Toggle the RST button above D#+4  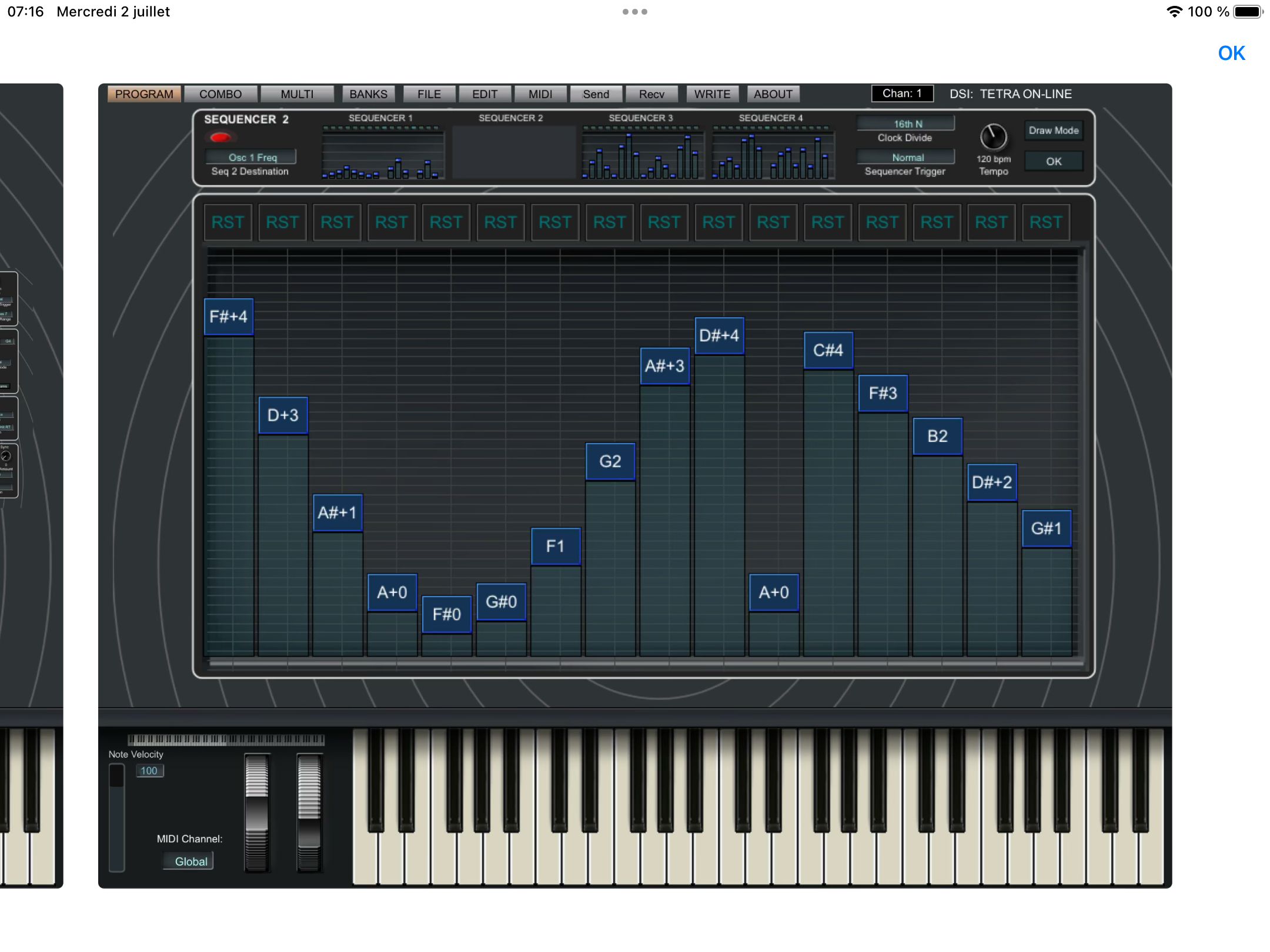coord(719,222)
